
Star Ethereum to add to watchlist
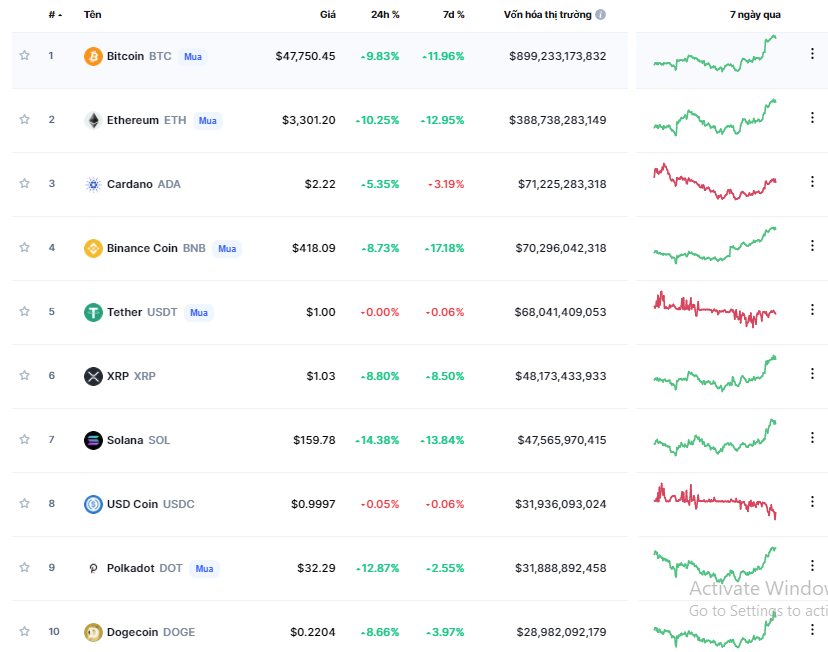pos(24,119)
